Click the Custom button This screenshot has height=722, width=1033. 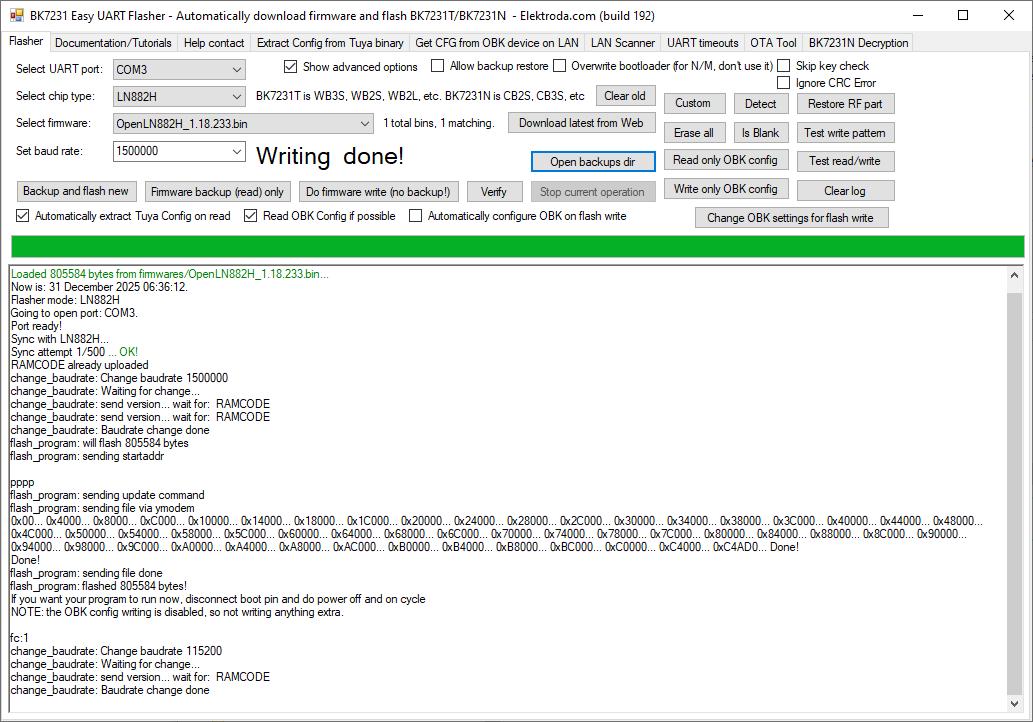693,103
